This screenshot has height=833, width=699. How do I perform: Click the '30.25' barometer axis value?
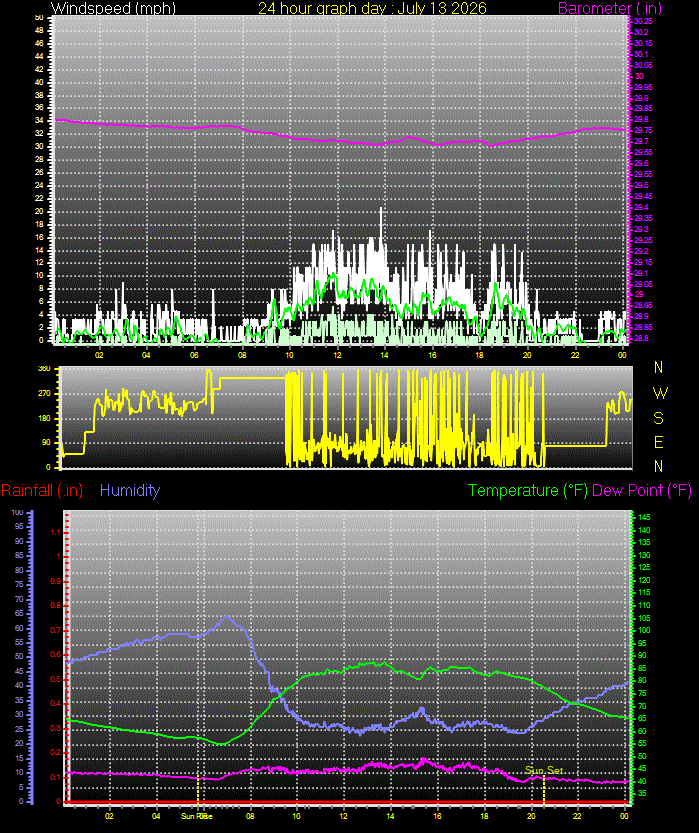click(x=643, y=21)
